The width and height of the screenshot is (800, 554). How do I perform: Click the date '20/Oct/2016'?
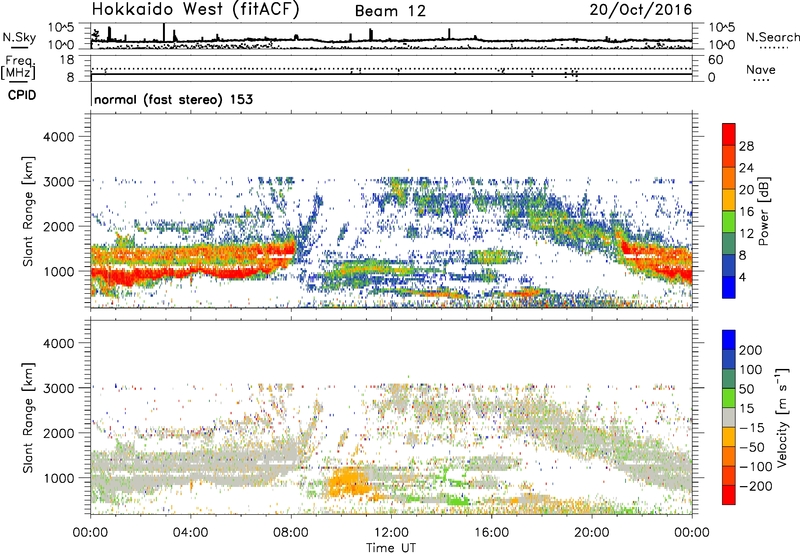tap(641, 10)
